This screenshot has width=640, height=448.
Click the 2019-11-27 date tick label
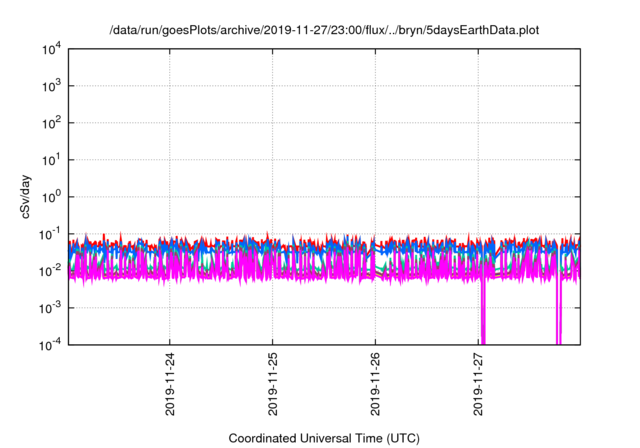tap(478, 384)
